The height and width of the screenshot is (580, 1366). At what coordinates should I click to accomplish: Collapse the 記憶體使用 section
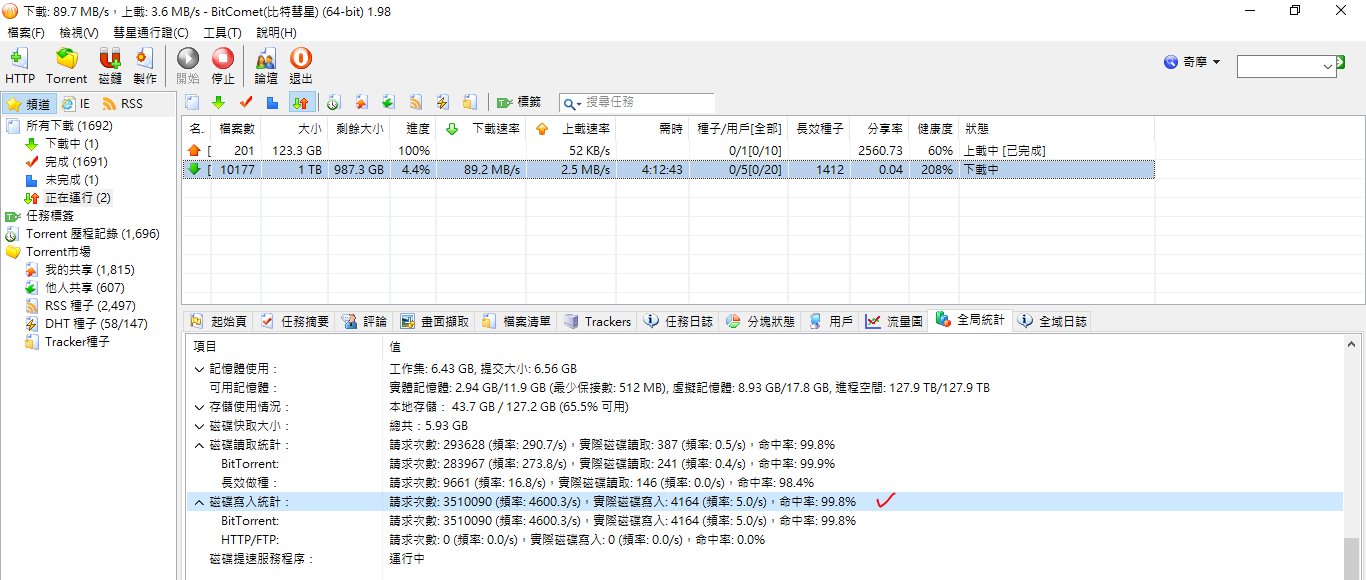pos(199,369)
